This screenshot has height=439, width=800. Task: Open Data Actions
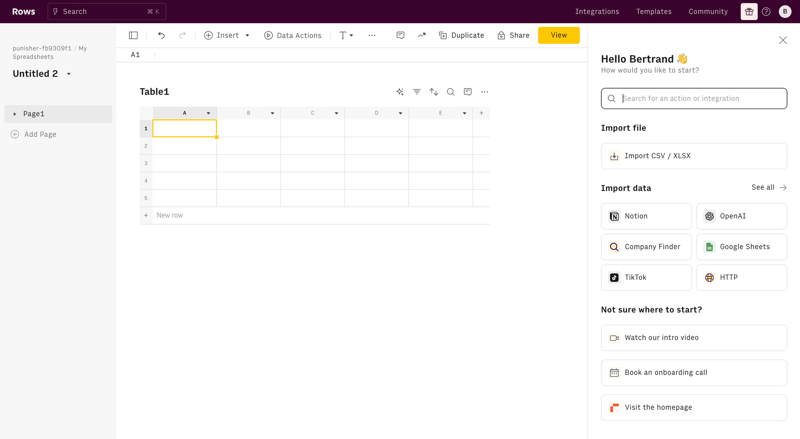click(x=293, y=35)
